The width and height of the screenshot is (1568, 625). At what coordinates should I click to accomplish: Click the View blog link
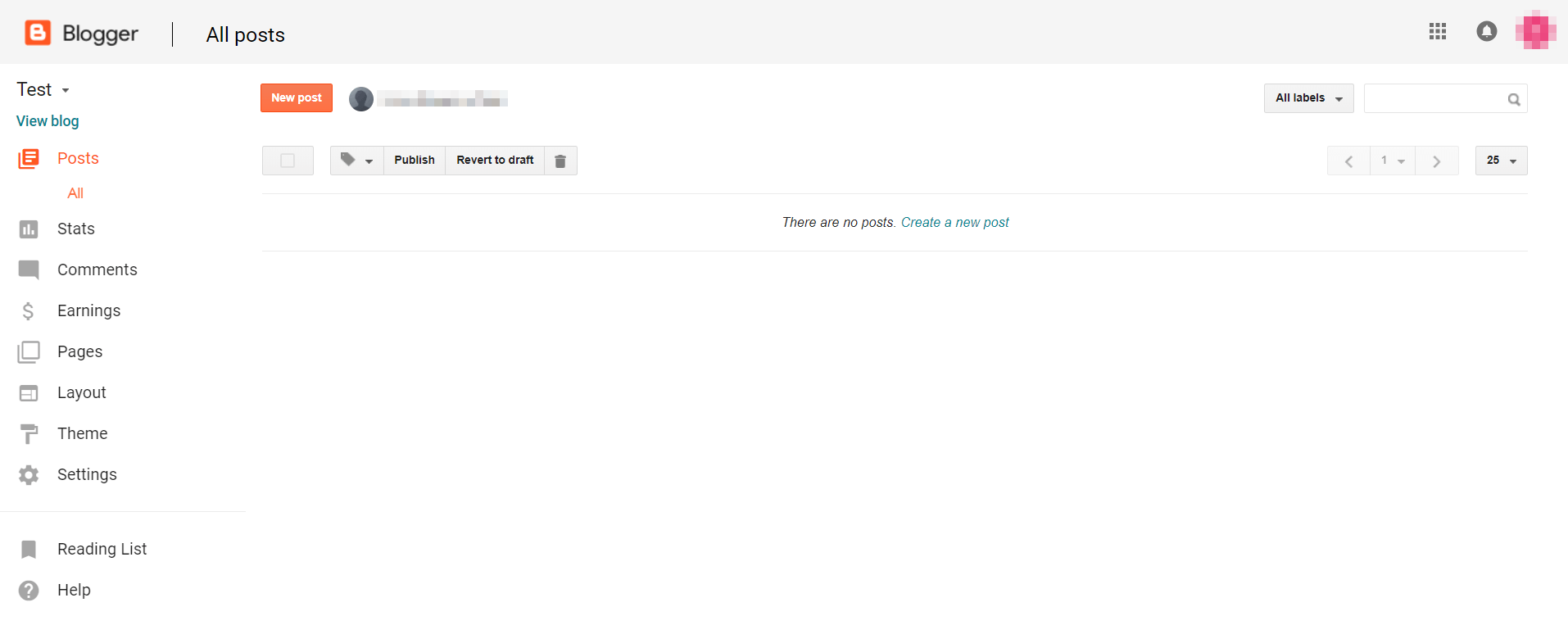48,121
